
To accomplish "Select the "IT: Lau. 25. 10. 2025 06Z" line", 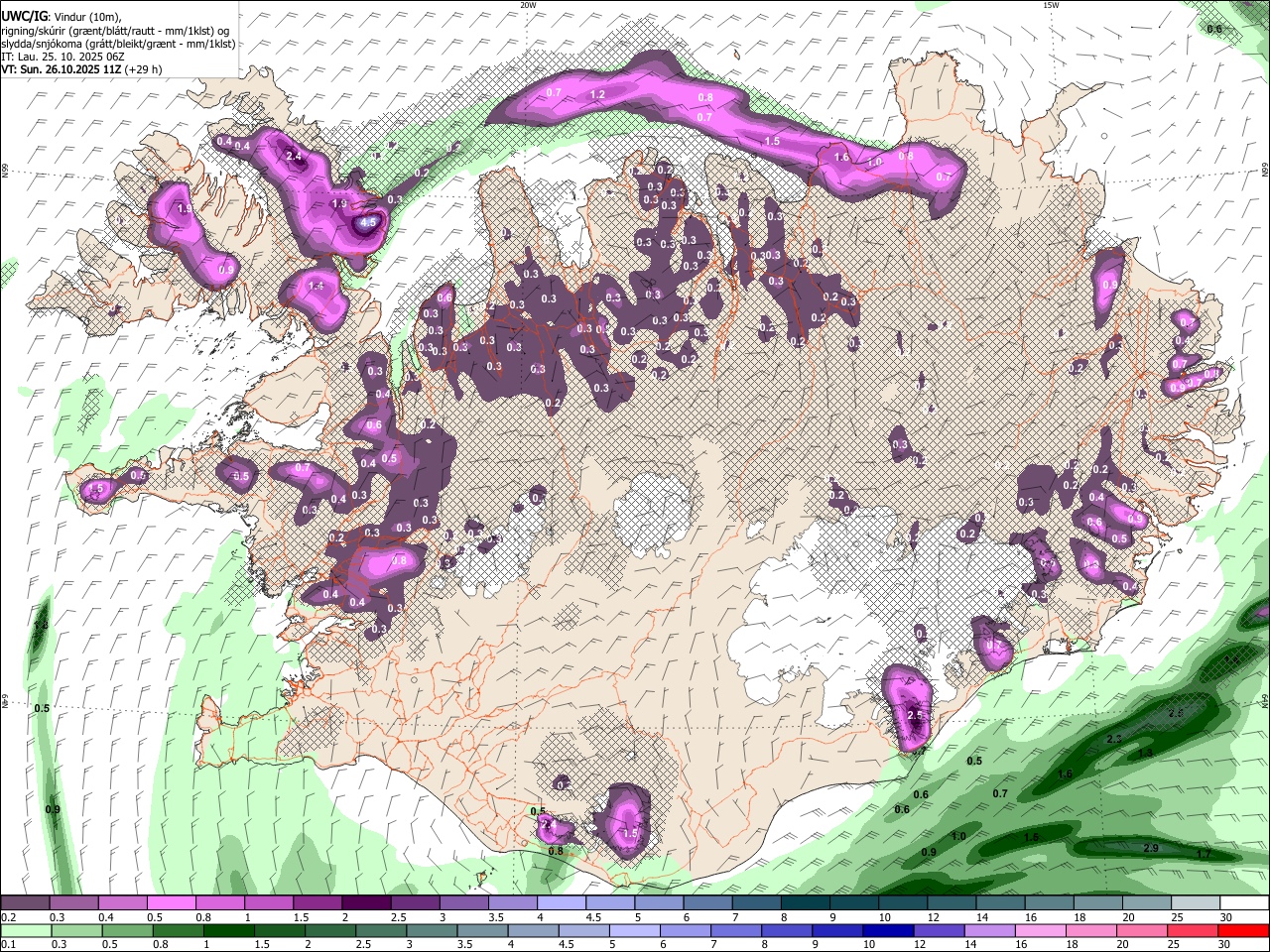I will (64, 57).
